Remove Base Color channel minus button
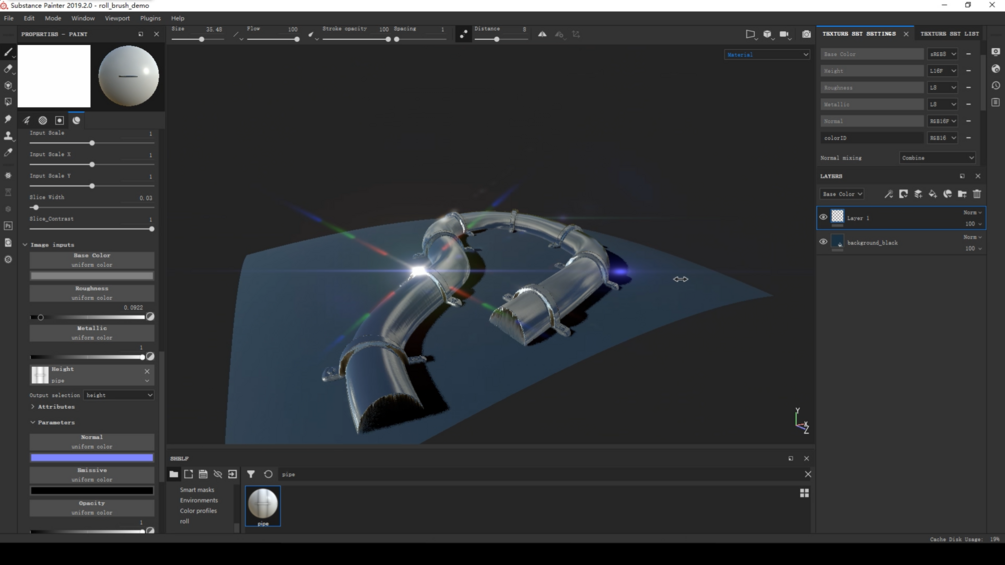This screenshot has width=1005, height=565. click(968, 54)
